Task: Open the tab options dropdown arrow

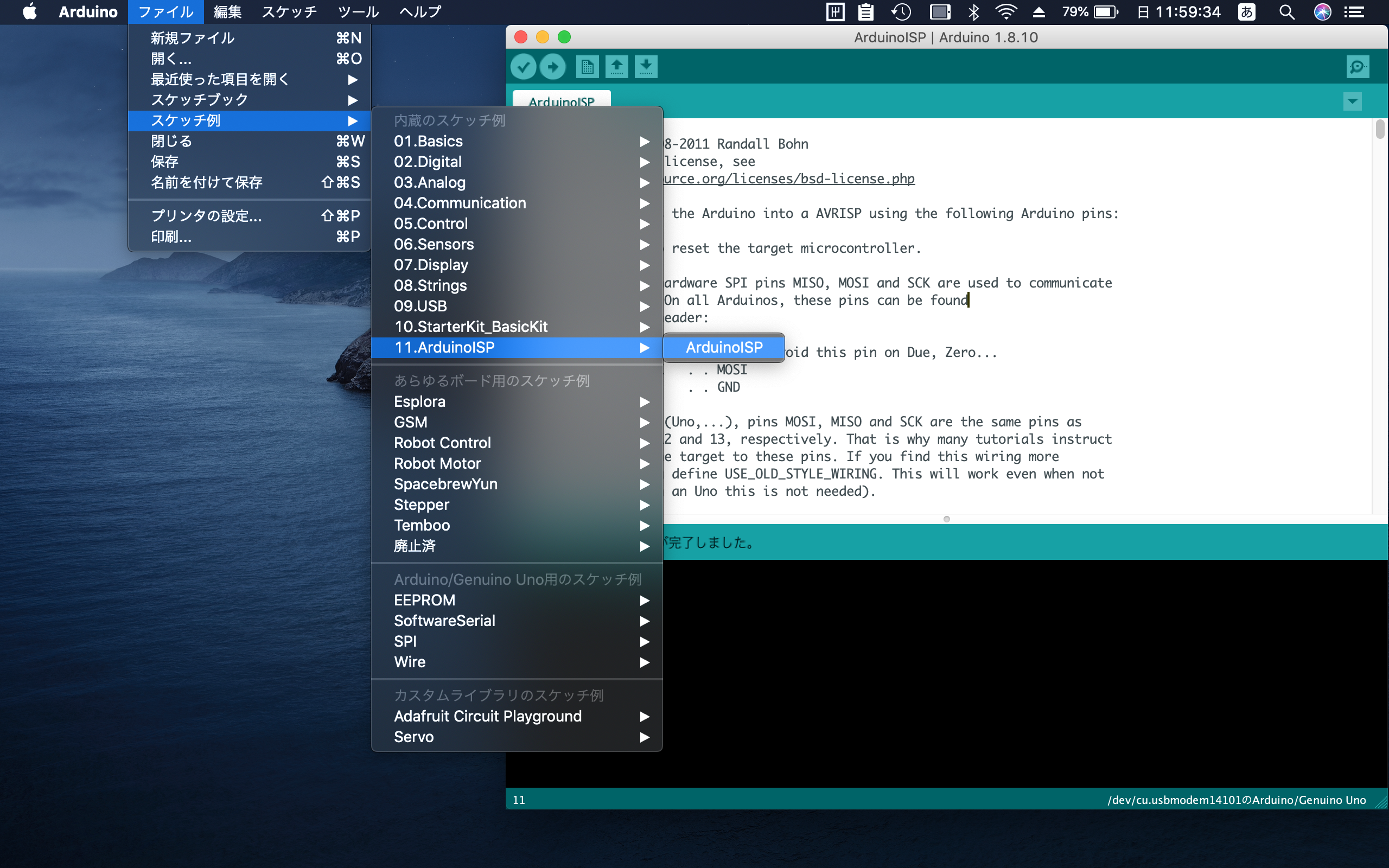Action: coord(1352,101)
